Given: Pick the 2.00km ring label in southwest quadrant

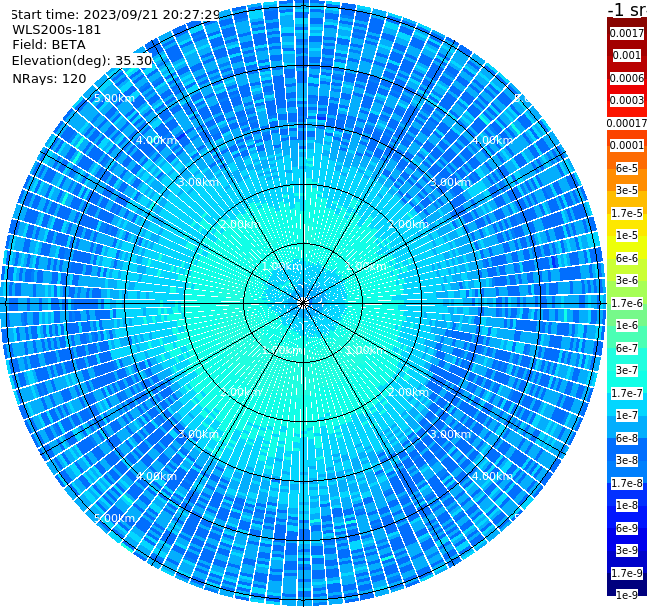Looking at the screenshot, I should [241, 392].
